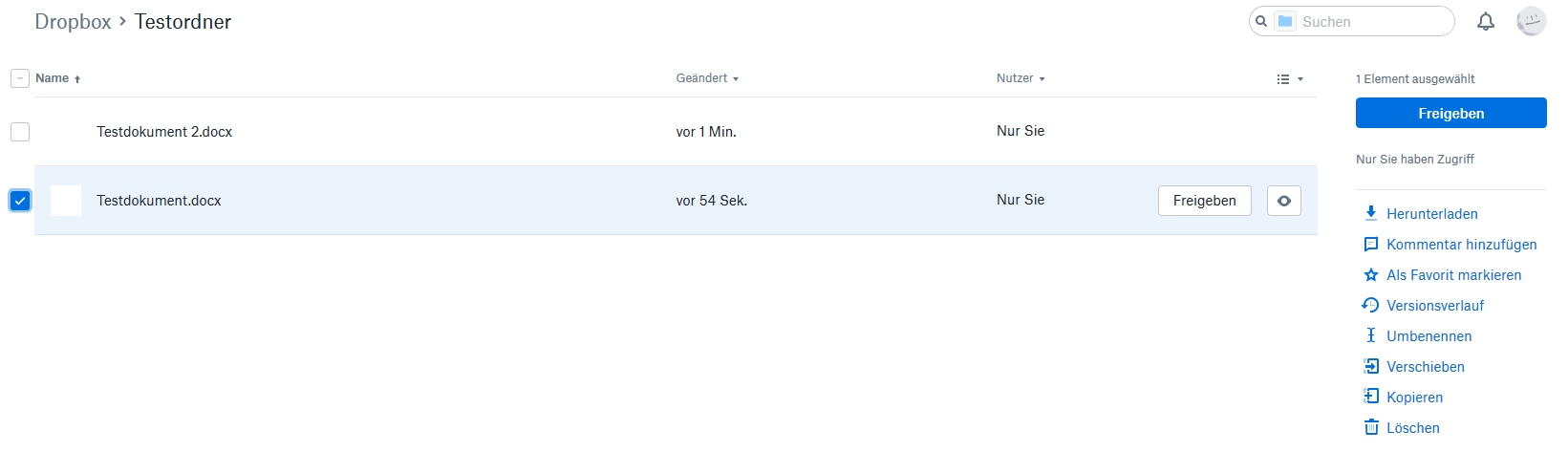The image size is (1568, 452).
Task: Click the download icon beside Herunterladen
Action: pyautogui.click(x=1371, y=213)
